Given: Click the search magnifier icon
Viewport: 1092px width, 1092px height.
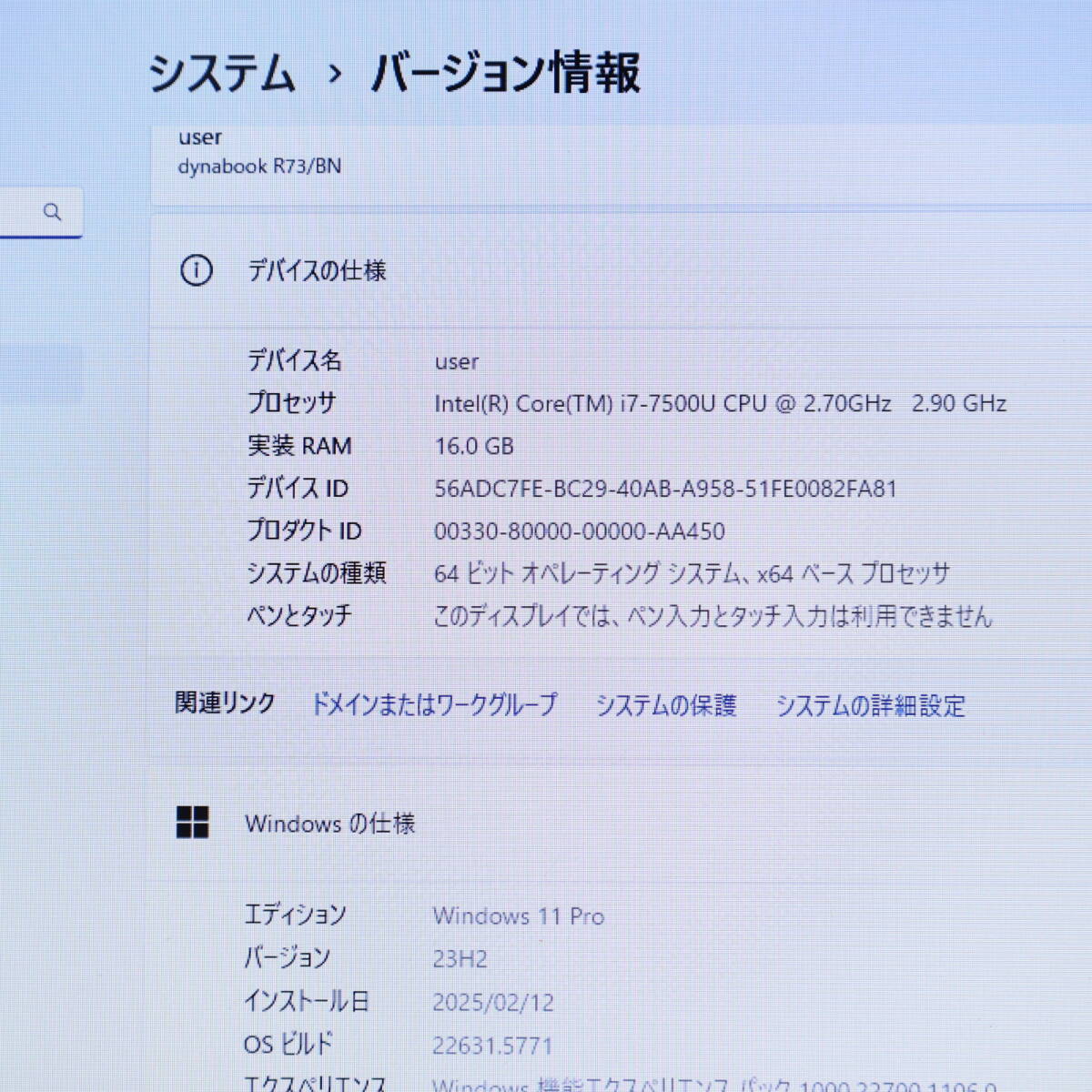Looking at the screenshot, I should click(x=53, y=212).
